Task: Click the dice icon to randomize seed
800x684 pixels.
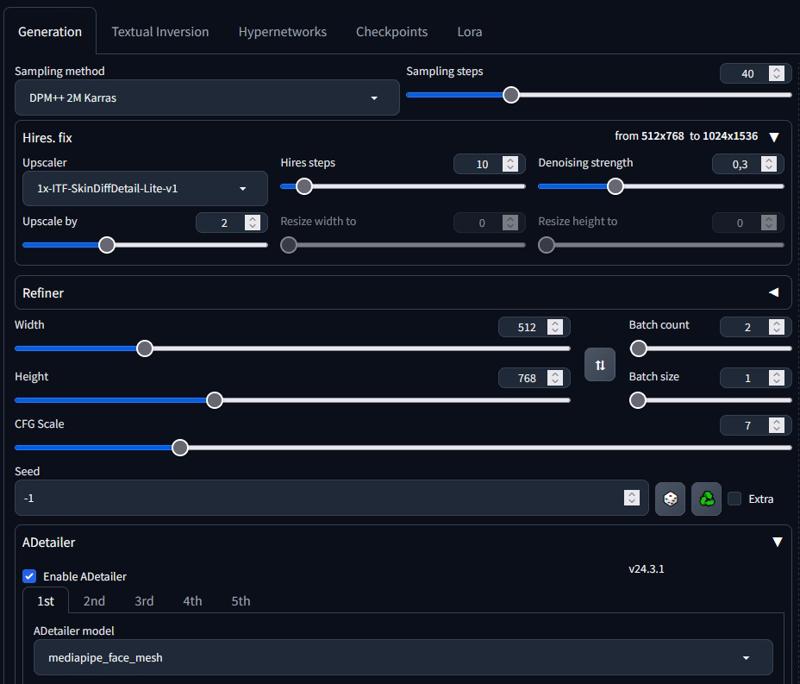Action: pos(670,498)
